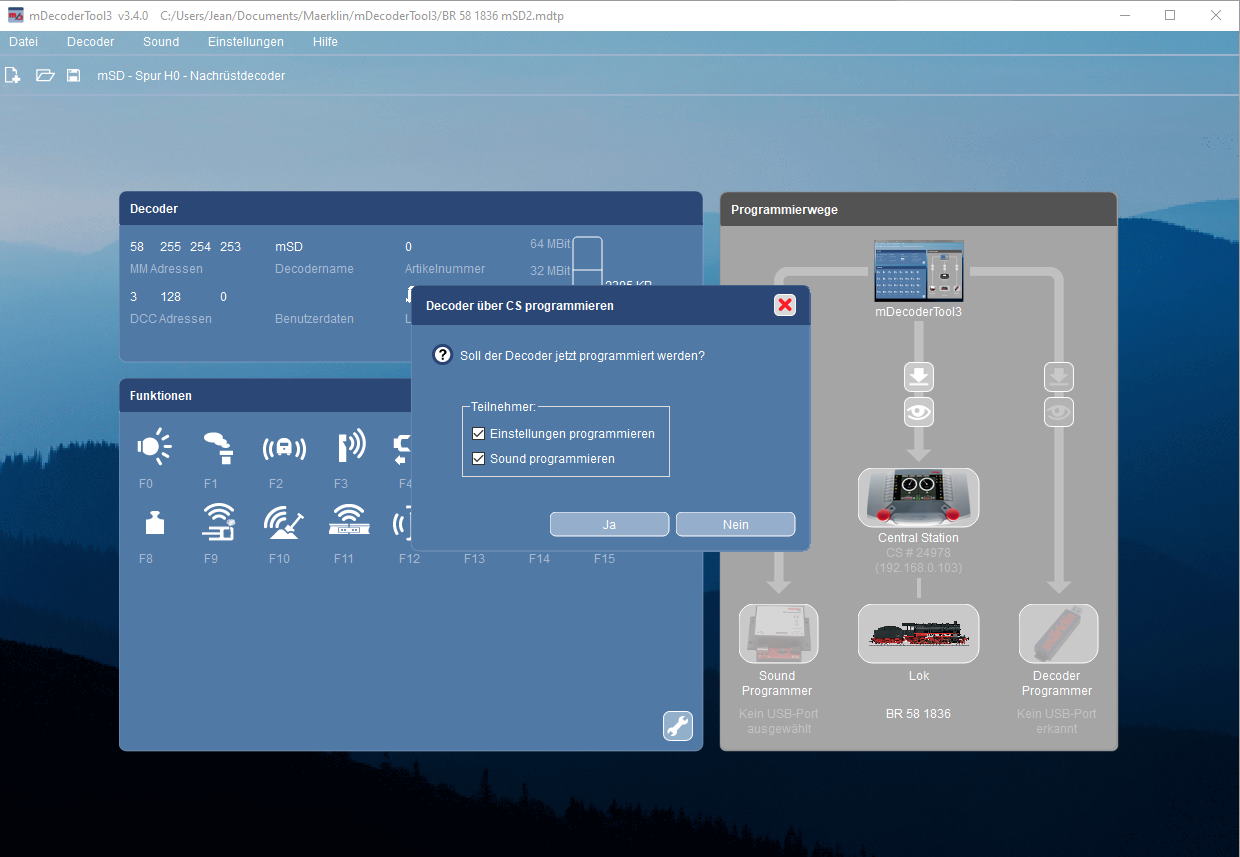
Task: Toggle Einstellungen programmieren checkbox
Action: click(478, 434)
